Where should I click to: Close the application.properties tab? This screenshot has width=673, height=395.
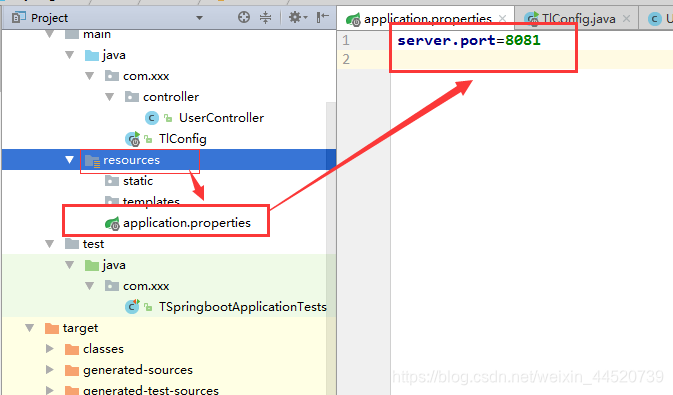pyautogui.click(x=502, y=19)
